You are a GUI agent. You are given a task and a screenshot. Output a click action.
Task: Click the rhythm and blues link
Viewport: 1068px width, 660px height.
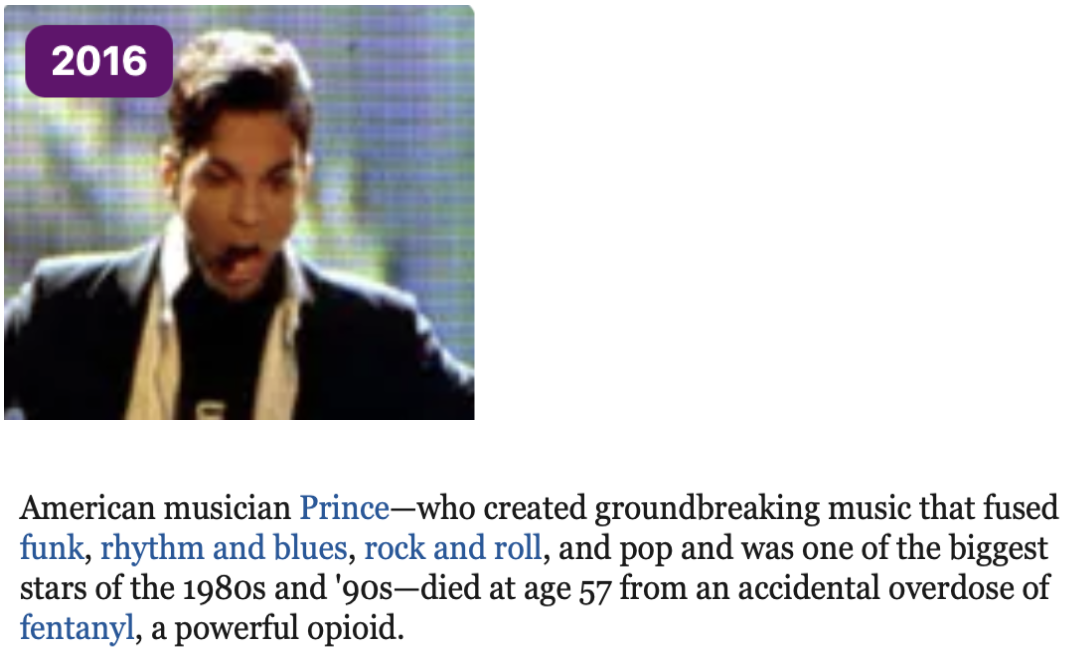point(223,548)
